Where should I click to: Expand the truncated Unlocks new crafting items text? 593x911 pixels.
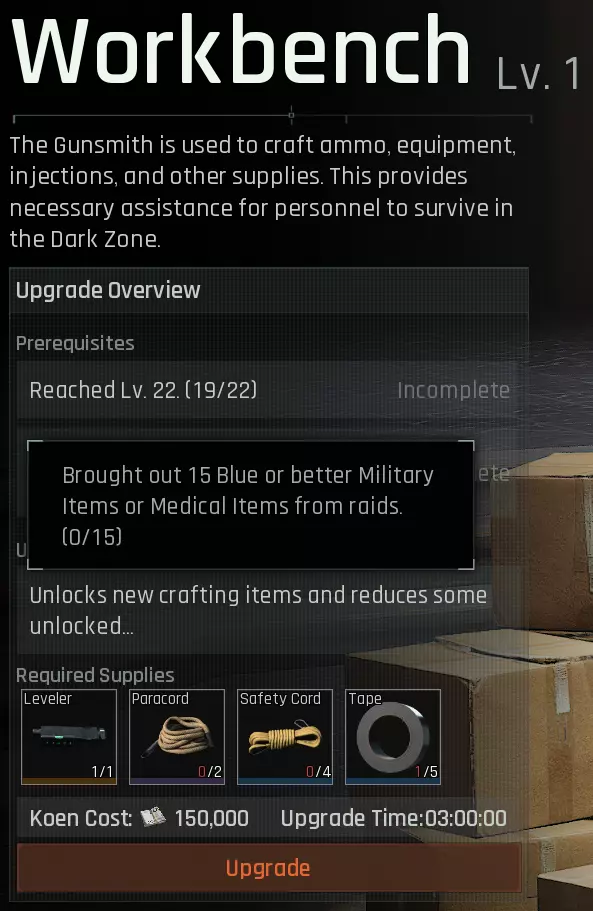(258, 611)
